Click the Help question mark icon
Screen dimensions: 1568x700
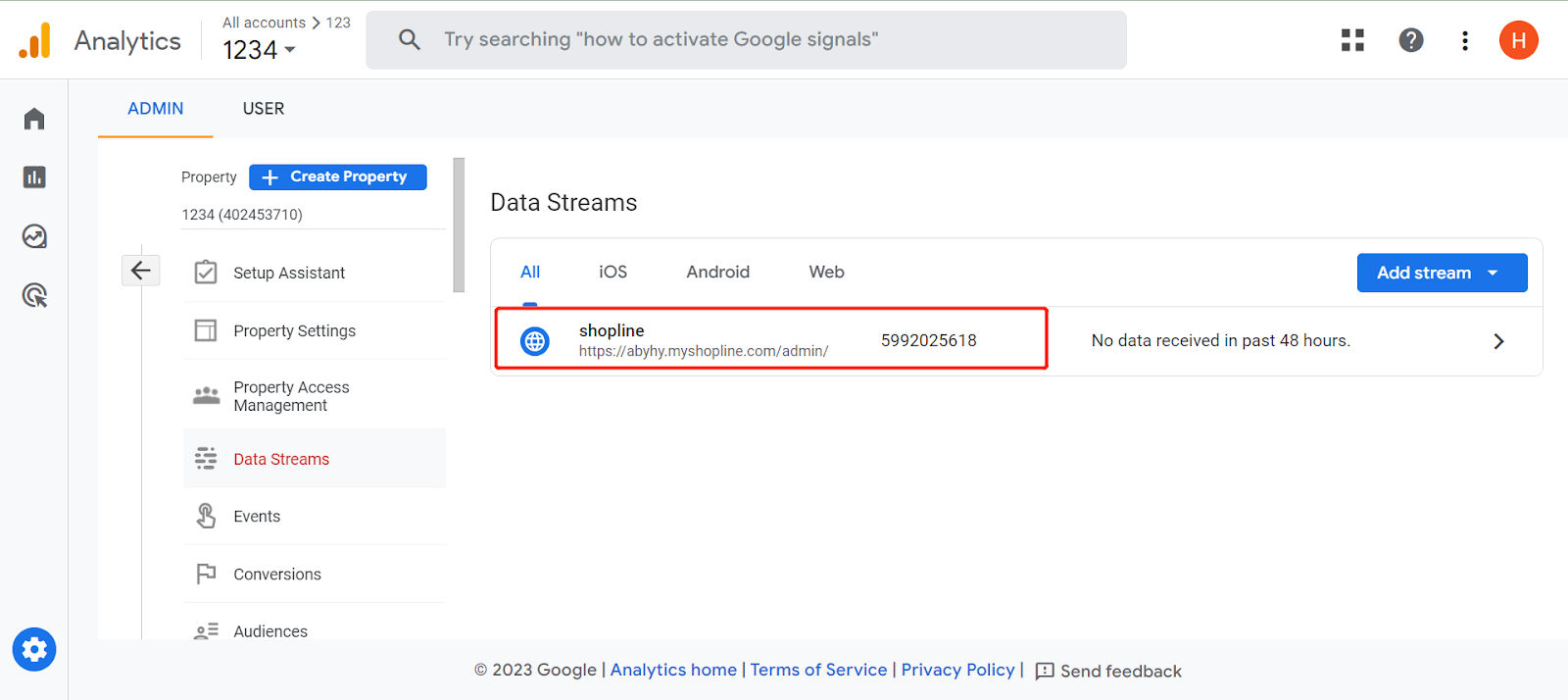pyautogui.click(x=1410, y=40)
